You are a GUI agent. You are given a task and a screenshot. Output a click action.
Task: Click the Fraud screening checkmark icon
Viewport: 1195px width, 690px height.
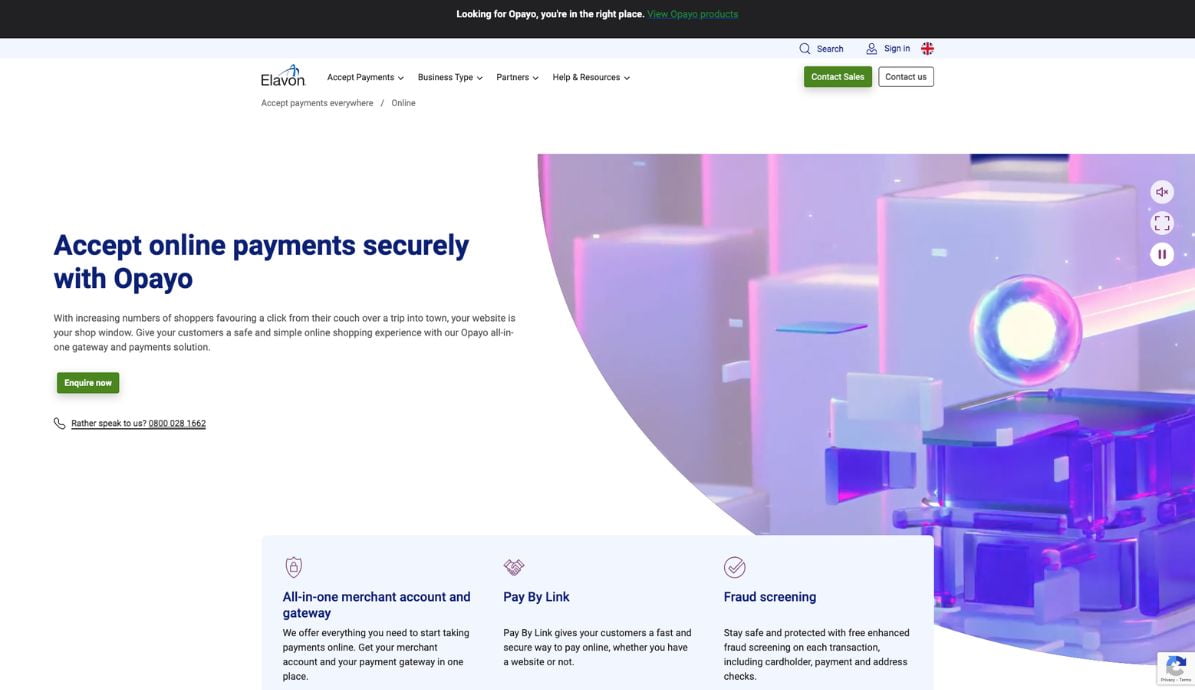[x=734, y=566]
